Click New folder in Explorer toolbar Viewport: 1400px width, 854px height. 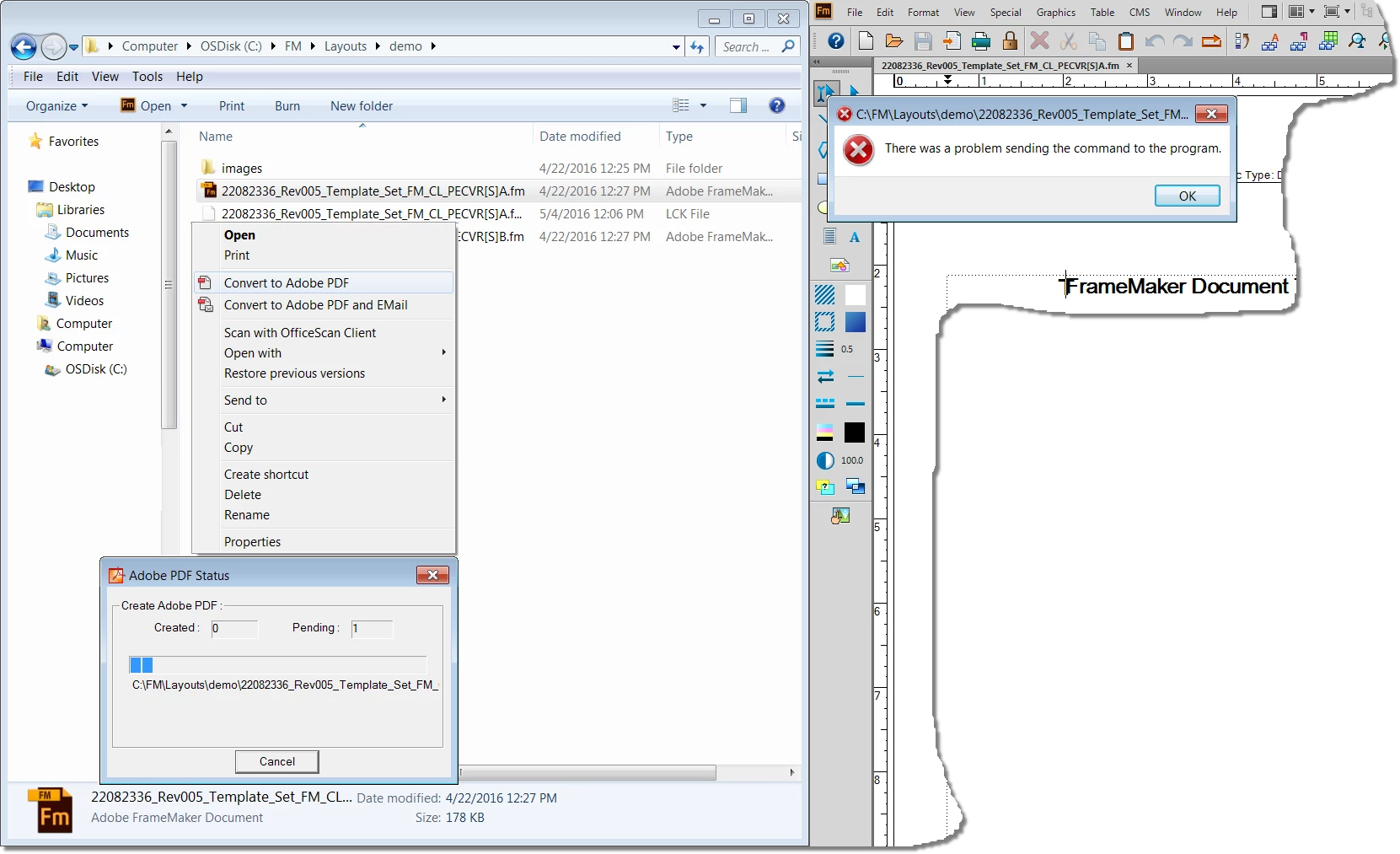(361, 105)
